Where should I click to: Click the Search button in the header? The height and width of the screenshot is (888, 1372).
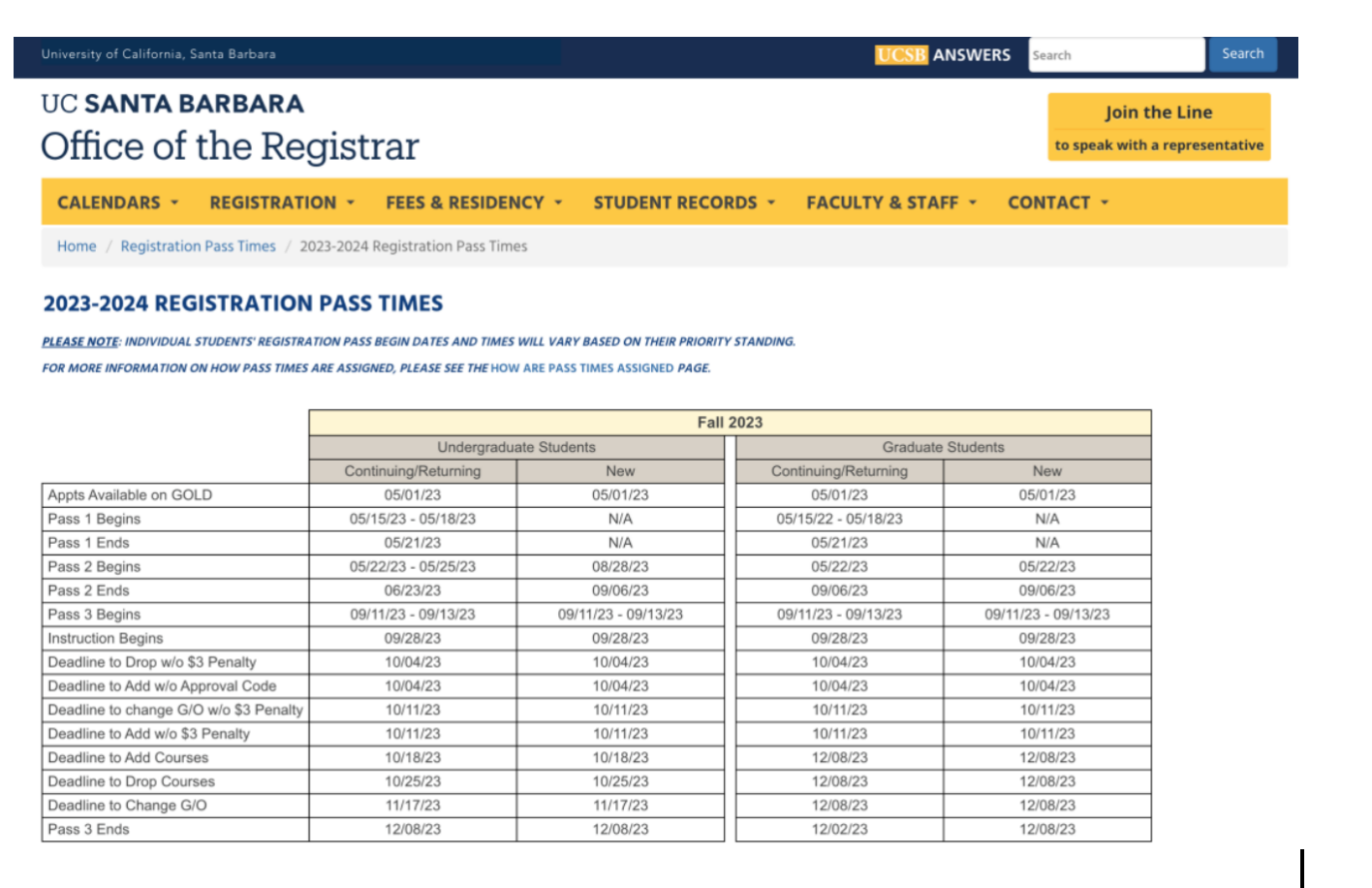[x=1242, y=54]
